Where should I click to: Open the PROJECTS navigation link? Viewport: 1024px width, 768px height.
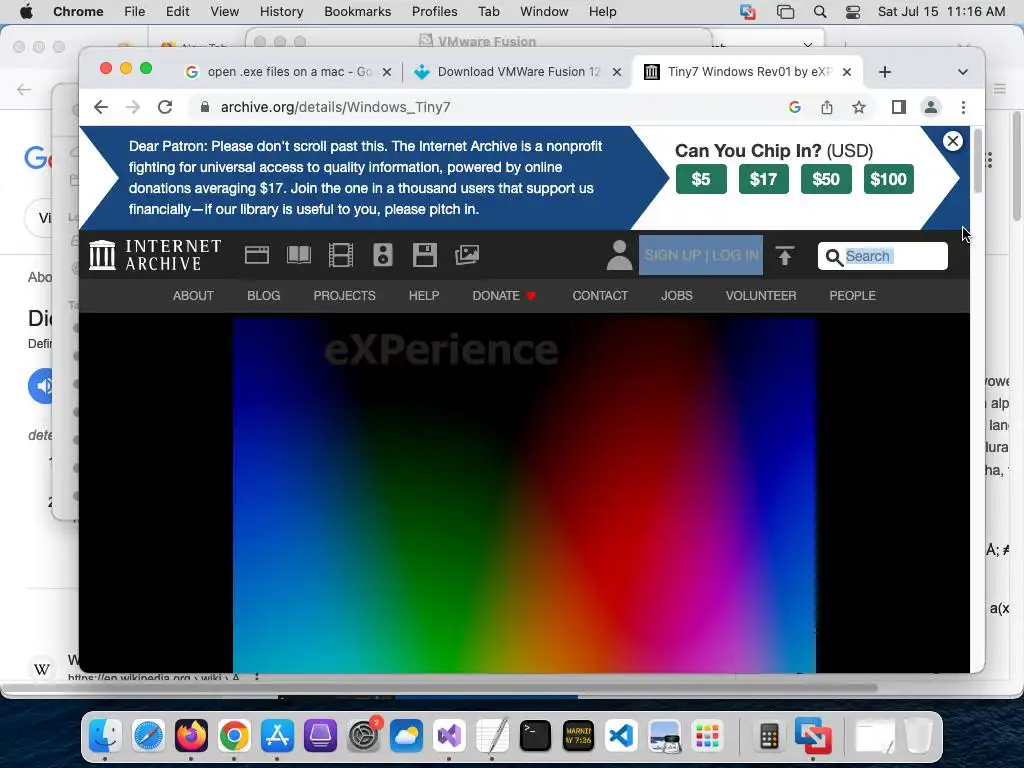click(x=344, y=296)
